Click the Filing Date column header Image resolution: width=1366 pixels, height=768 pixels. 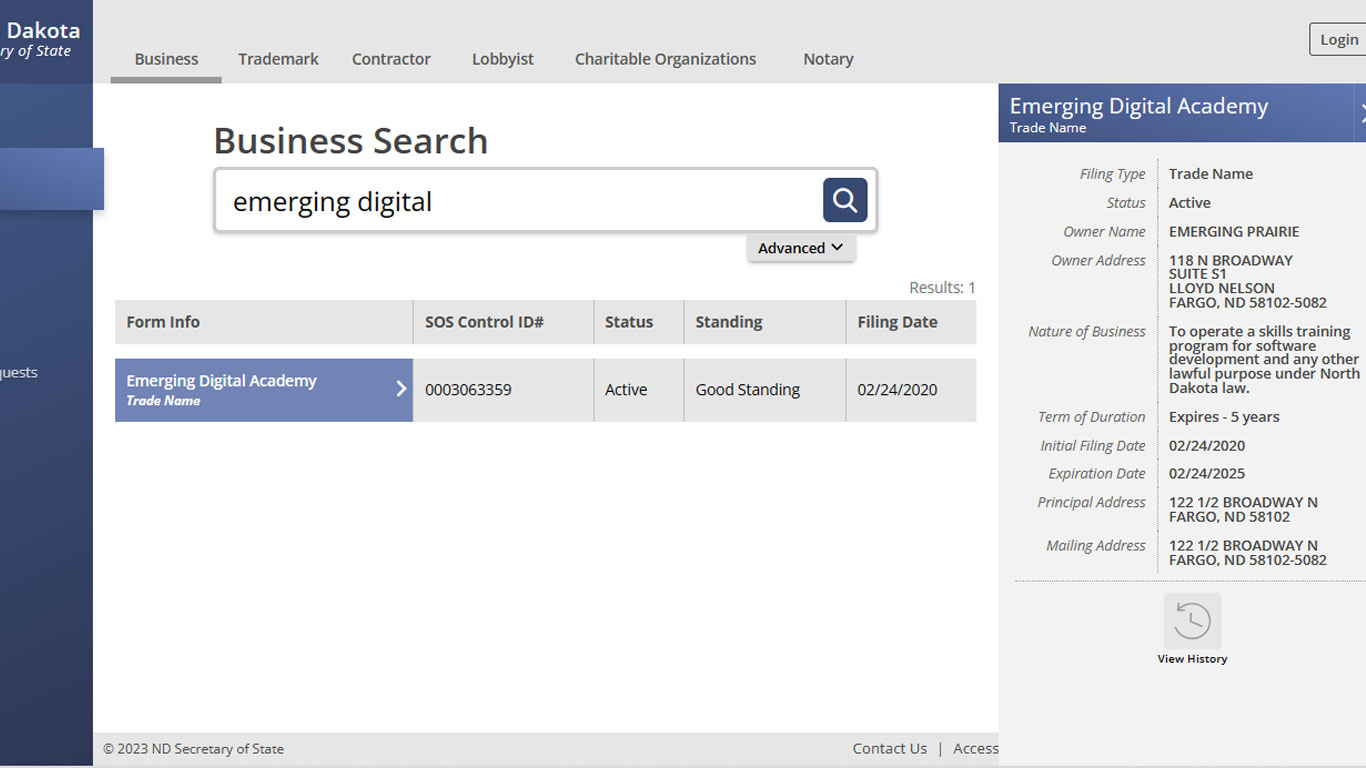(x=911, y=322)
